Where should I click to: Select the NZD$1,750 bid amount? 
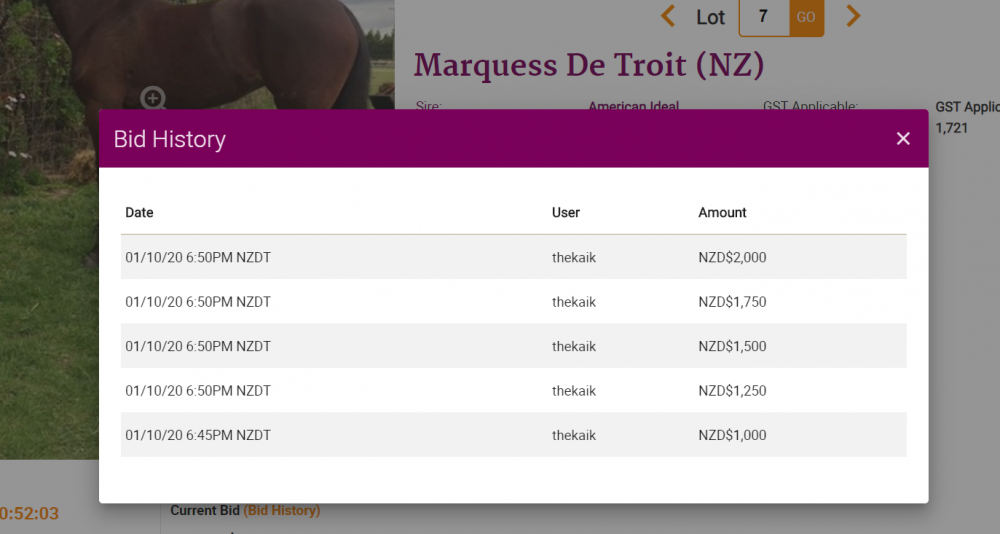click(732, 302)
